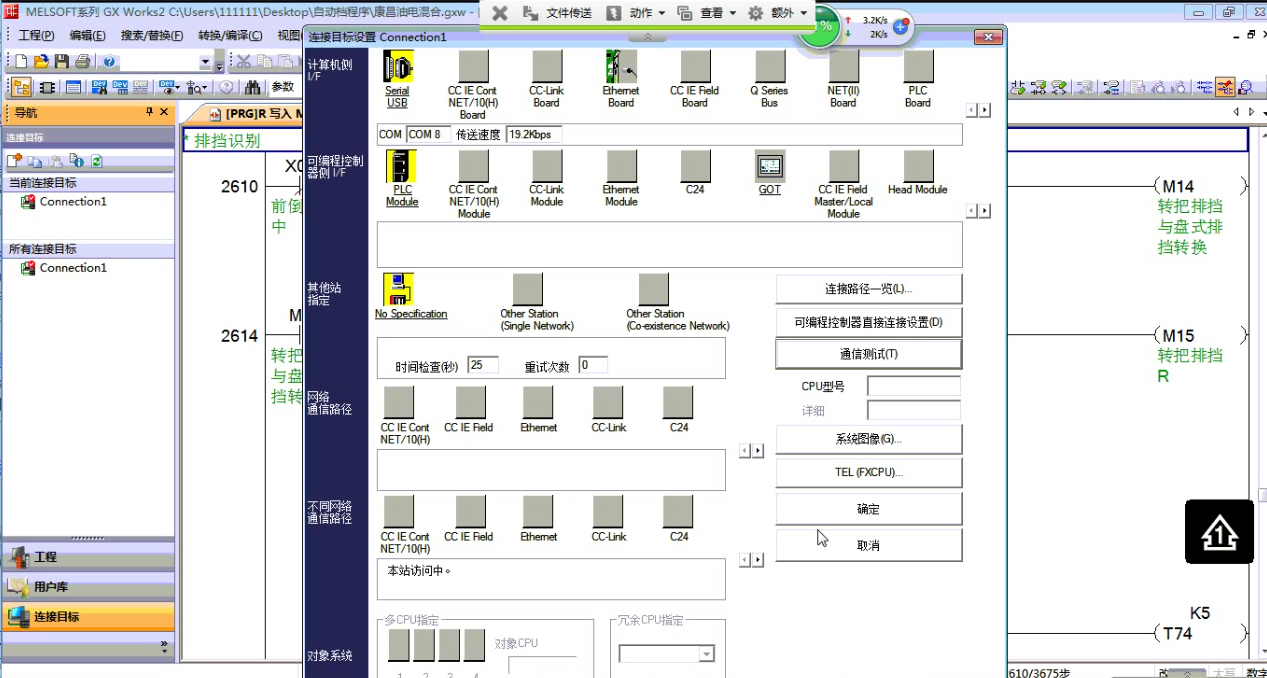Screen dimensions: 1267x678
Task: Click the 可编程控制器直接连接设置(D) button
Action: pos(868,322)
